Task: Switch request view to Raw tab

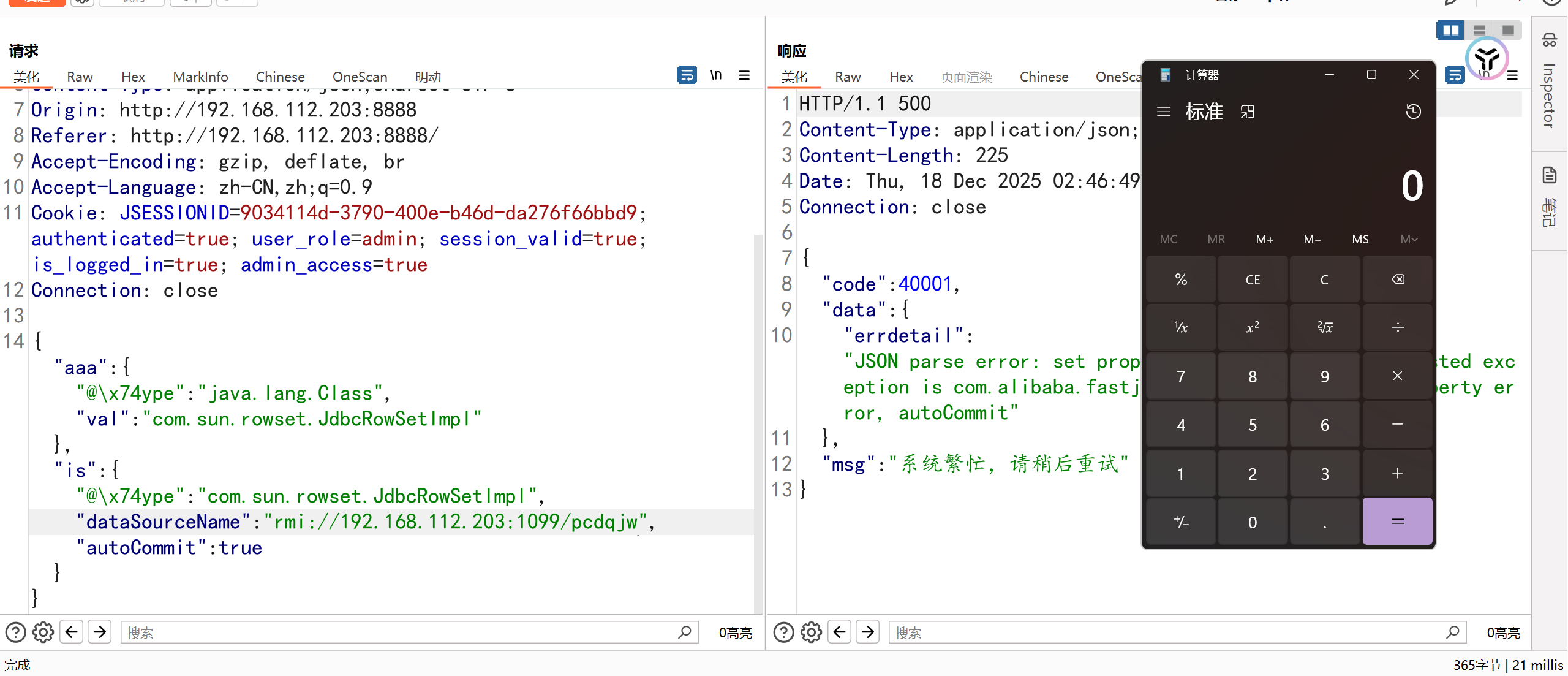Action: click(80, 77)
